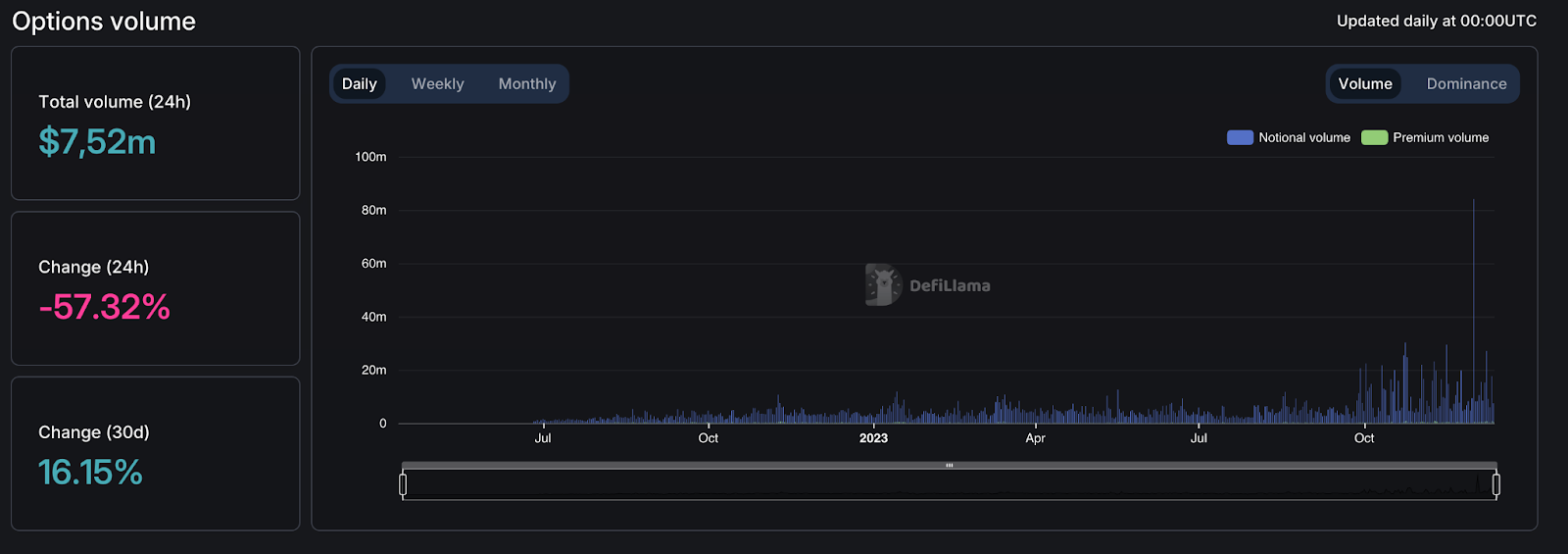
Task: Switch chart to Weekly interval
Action: (x=437, y=84)
